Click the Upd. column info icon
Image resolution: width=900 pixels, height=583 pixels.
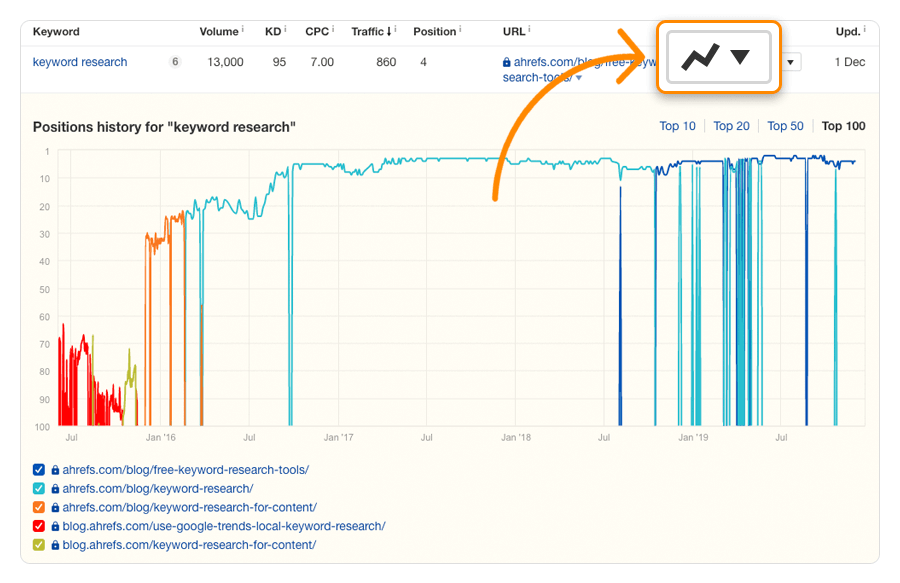[863, 28]
